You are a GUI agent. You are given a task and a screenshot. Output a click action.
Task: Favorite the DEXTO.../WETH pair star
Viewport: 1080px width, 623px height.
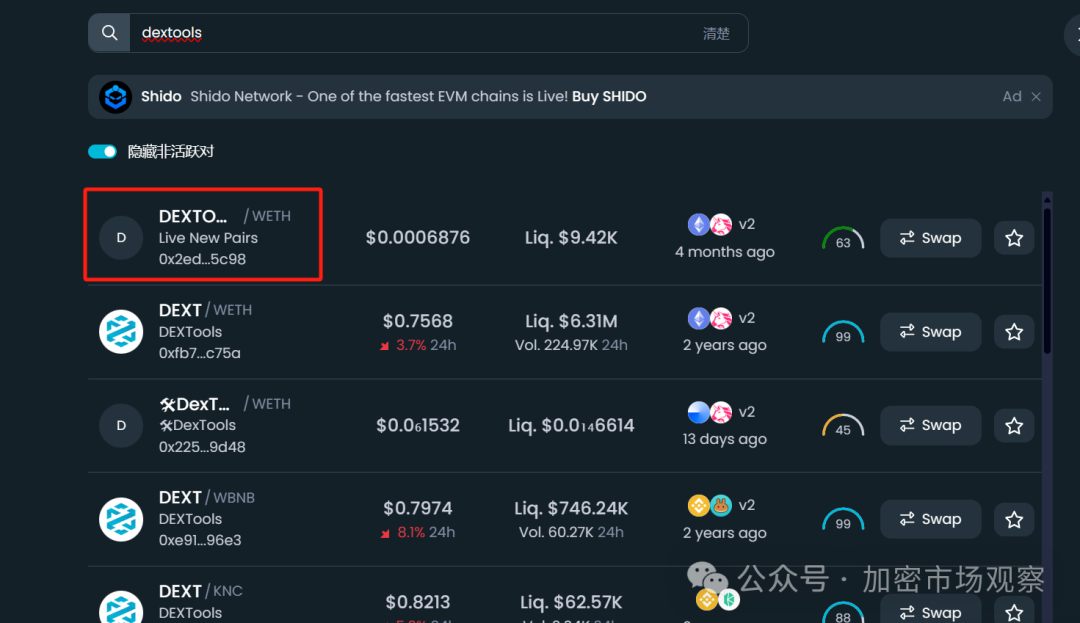click(1014, 238)
